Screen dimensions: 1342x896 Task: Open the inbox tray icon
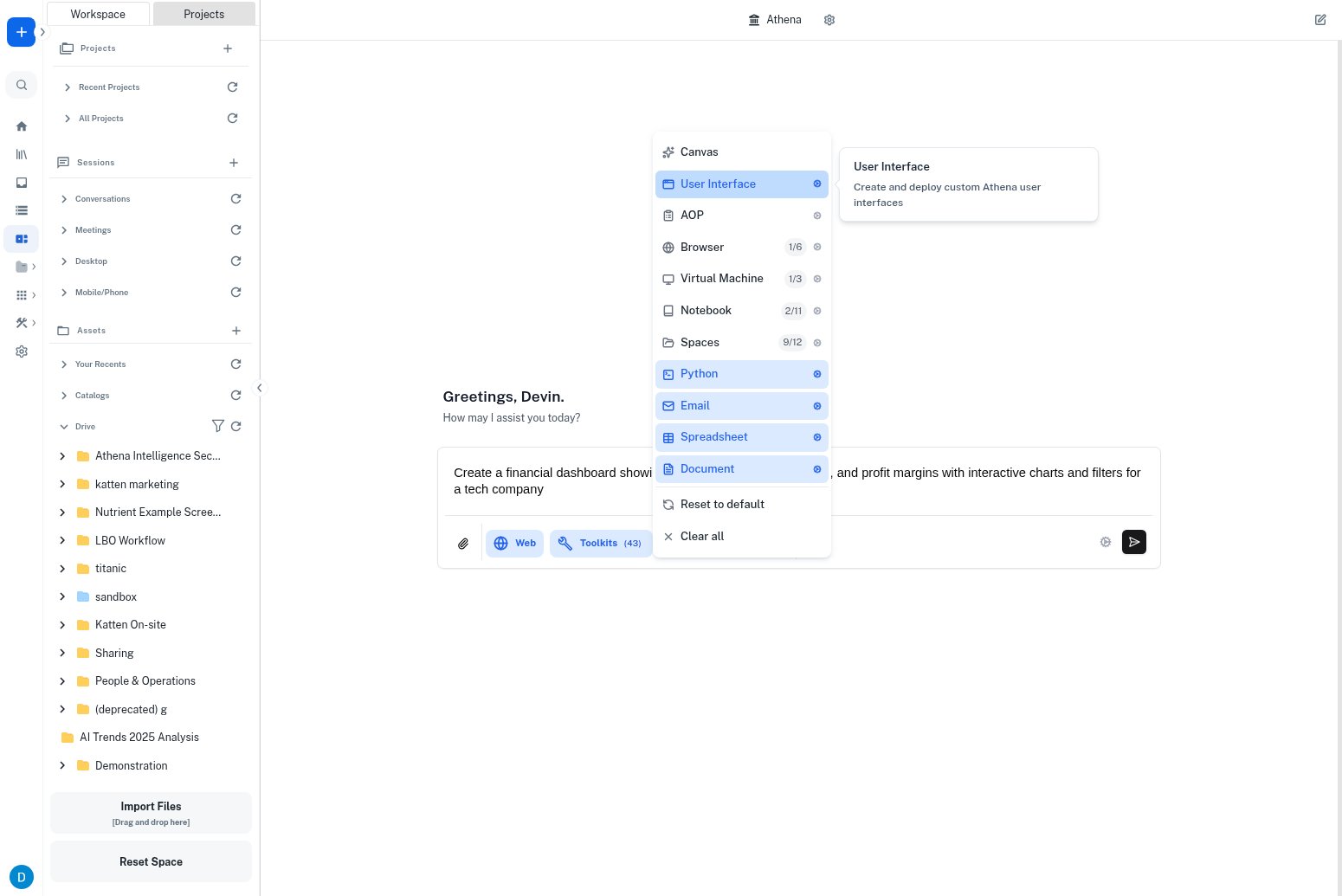(x=22, y=183)
